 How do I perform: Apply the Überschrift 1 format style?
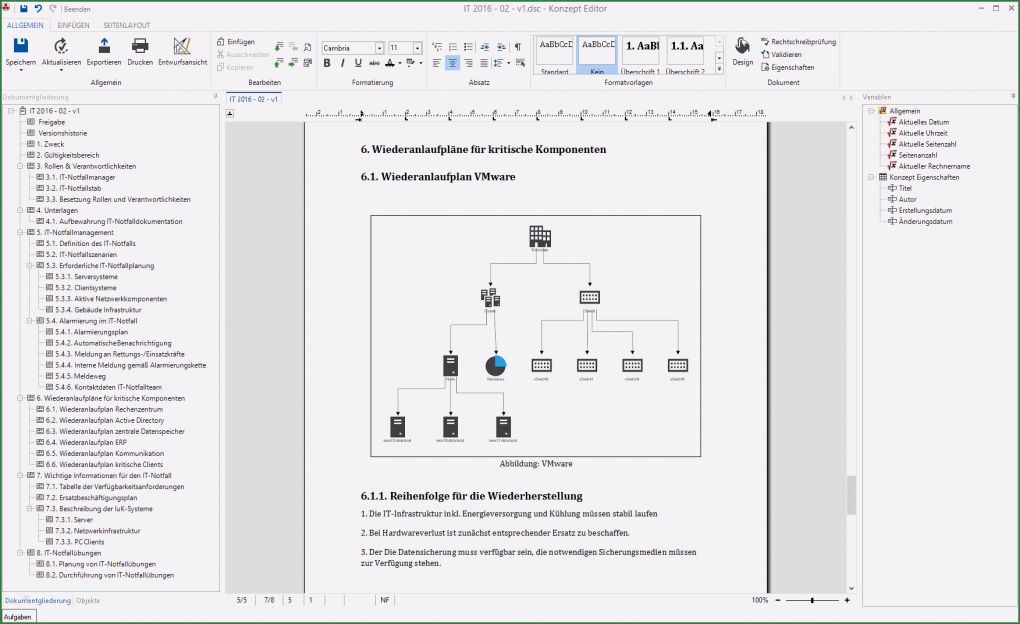click(638, 52)
